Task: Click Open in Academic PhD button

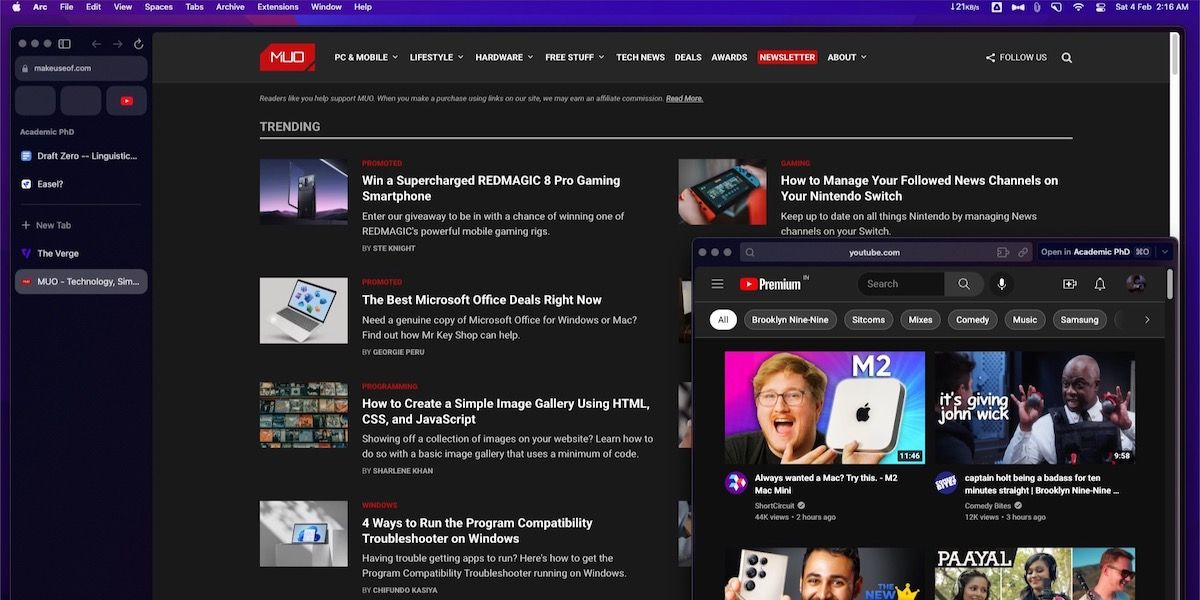Action: coord(1095,252)
